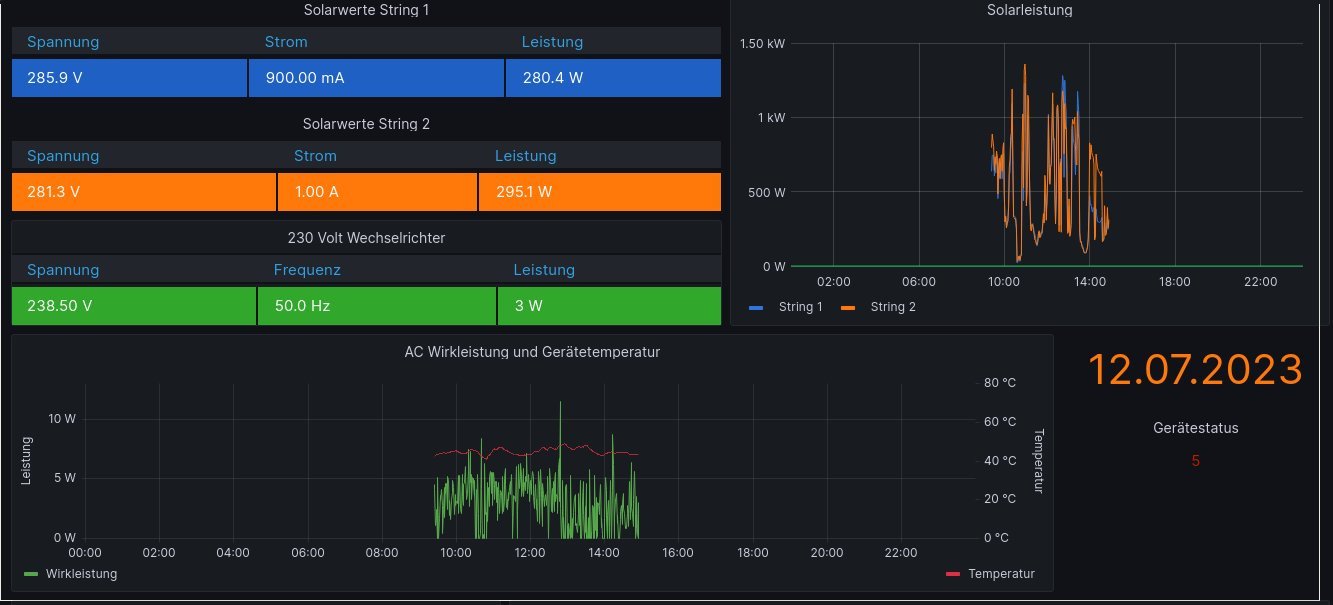Sort String 2 table by Strom header
This screenshot has width=1333, height=605.
315,156
